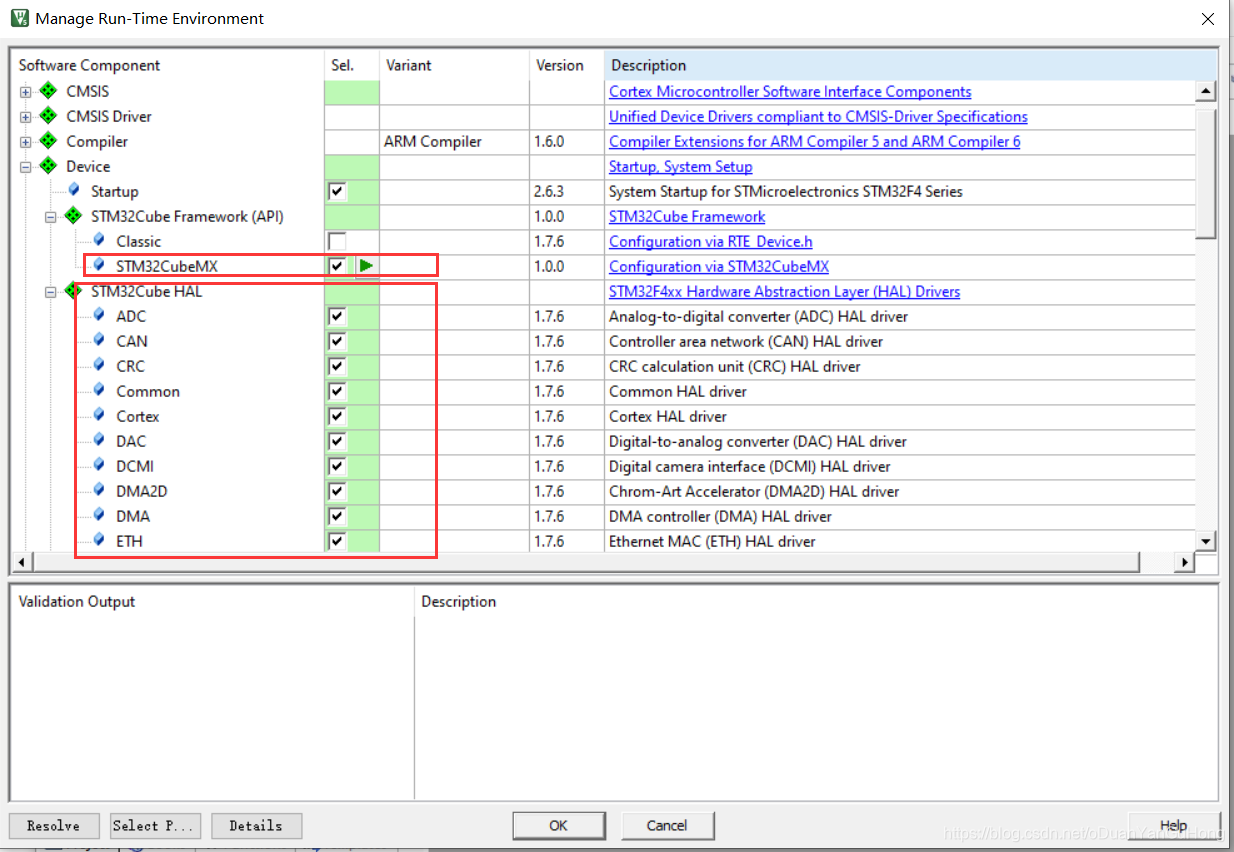
Task: Open Cortex Microcontroller Software Interface Components link
Action: (x=790, y=91)
